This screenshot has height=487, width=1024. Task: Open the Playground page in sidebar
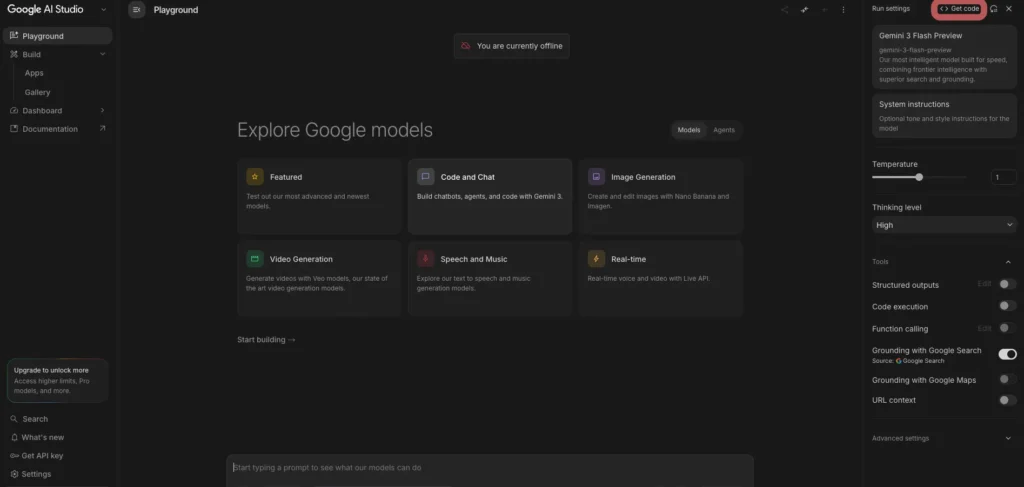57,36
